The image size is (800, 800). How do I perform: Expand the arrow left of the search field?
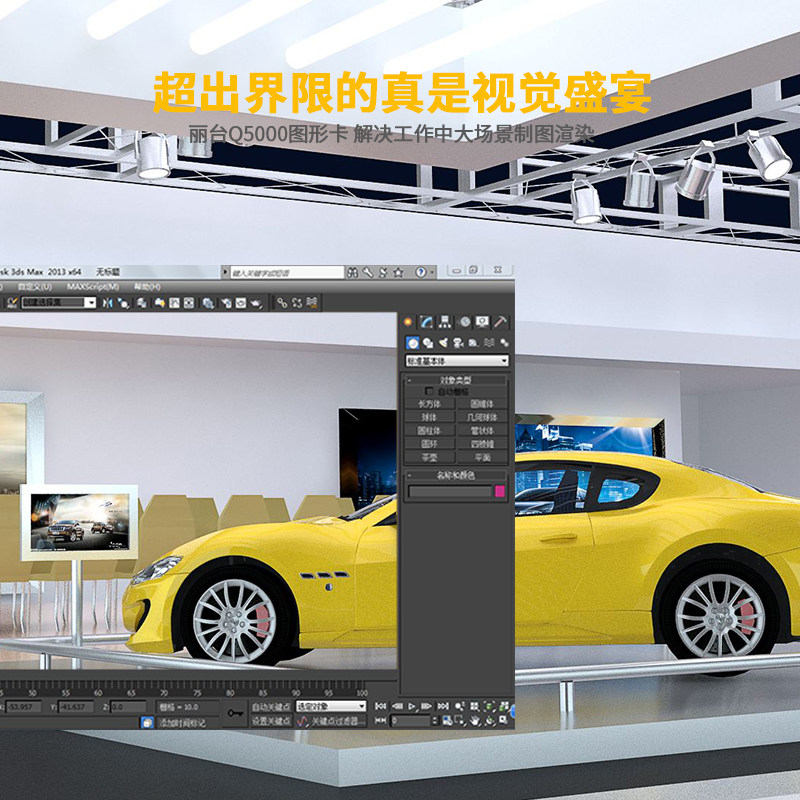pyautogui.click(x=225, y=272)
